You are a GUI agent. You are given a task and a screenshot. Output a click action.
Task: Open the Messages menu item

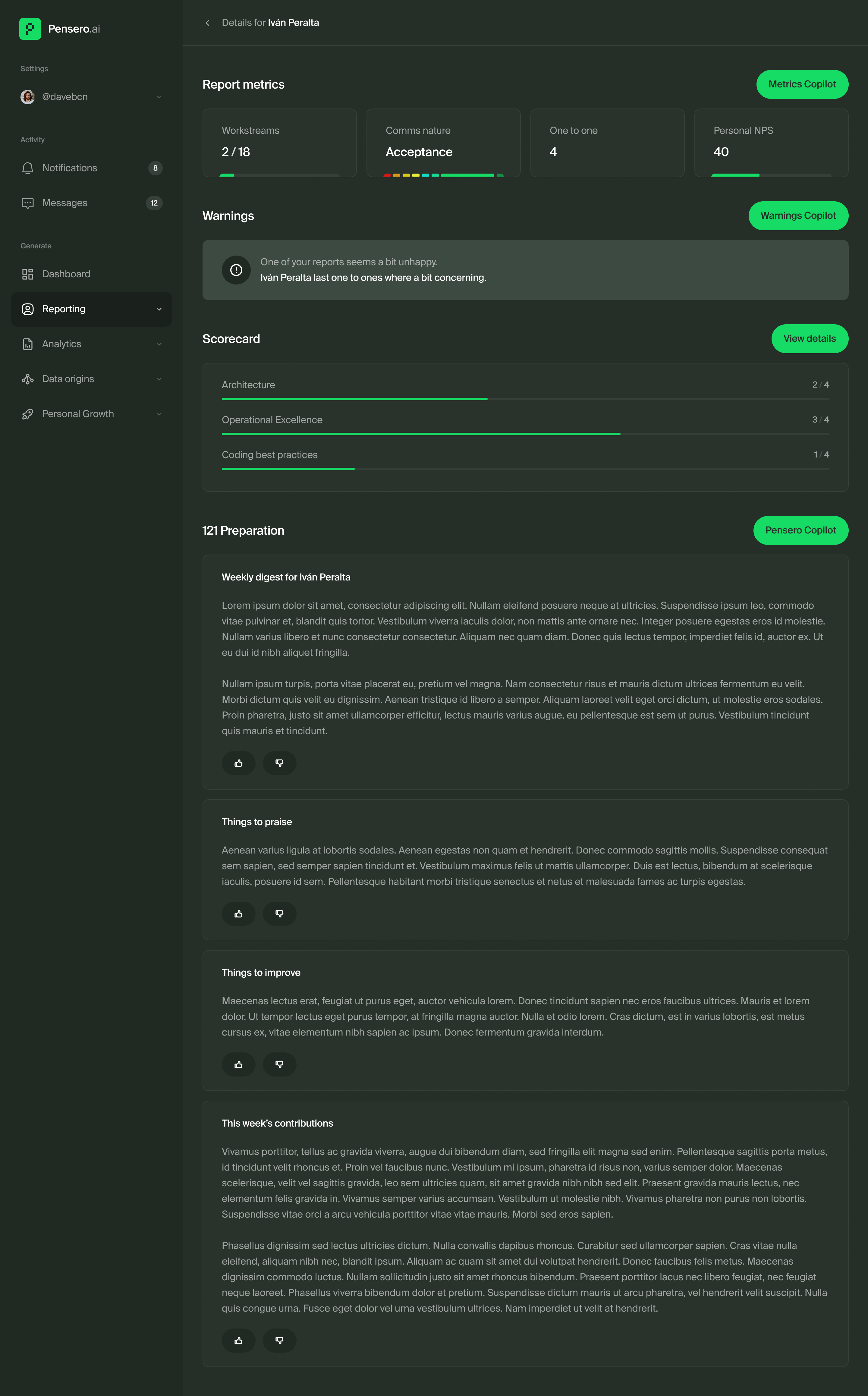(65, 203)
